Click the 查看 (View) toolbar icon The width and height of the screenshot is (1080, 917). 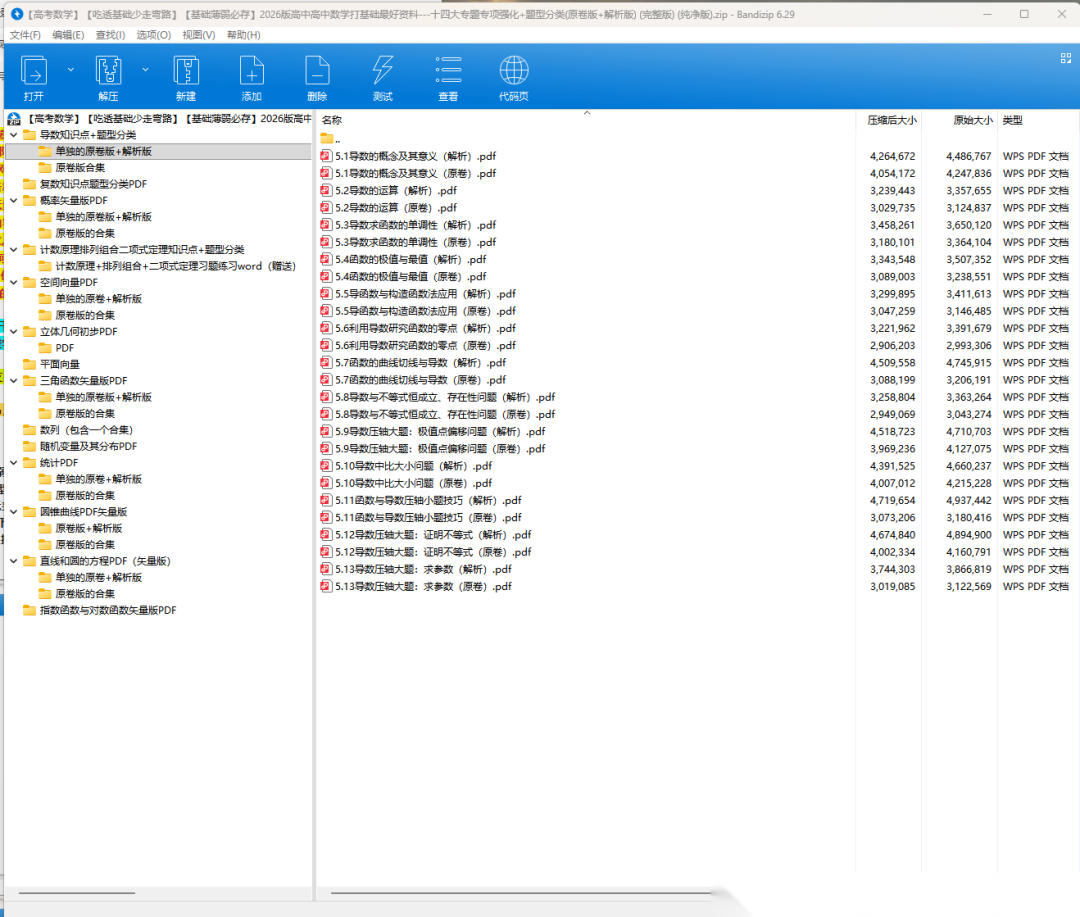click(448, 72)
